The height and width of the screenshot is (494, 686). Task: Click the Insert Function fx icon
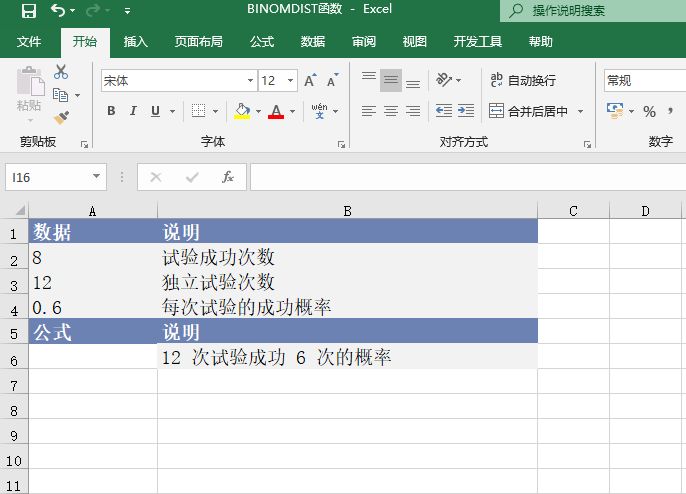pyautogui.click(x=228, y=177)
